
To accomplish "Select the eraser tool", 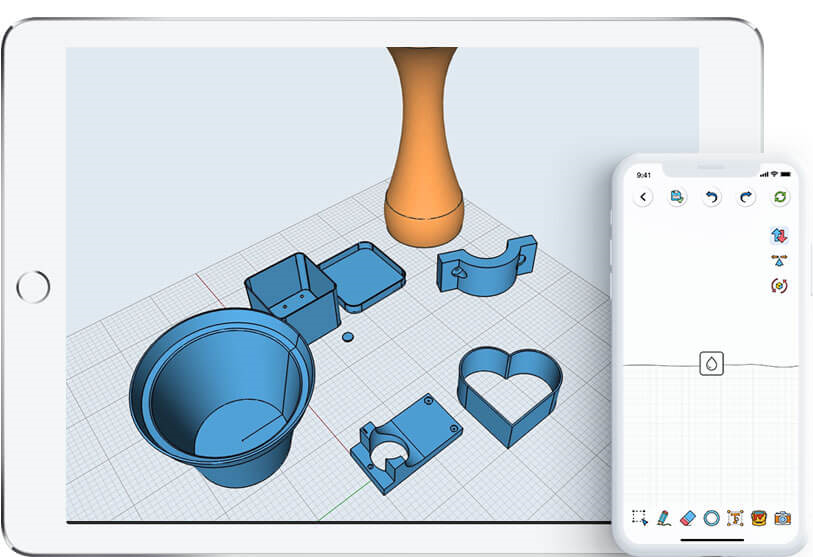I will tap(687, 517).
